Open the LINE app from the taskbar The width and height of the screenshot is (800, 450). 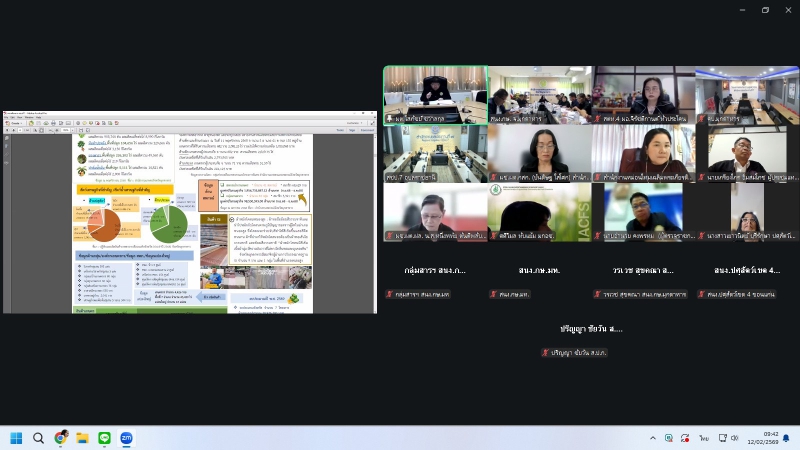pos(105,438)
